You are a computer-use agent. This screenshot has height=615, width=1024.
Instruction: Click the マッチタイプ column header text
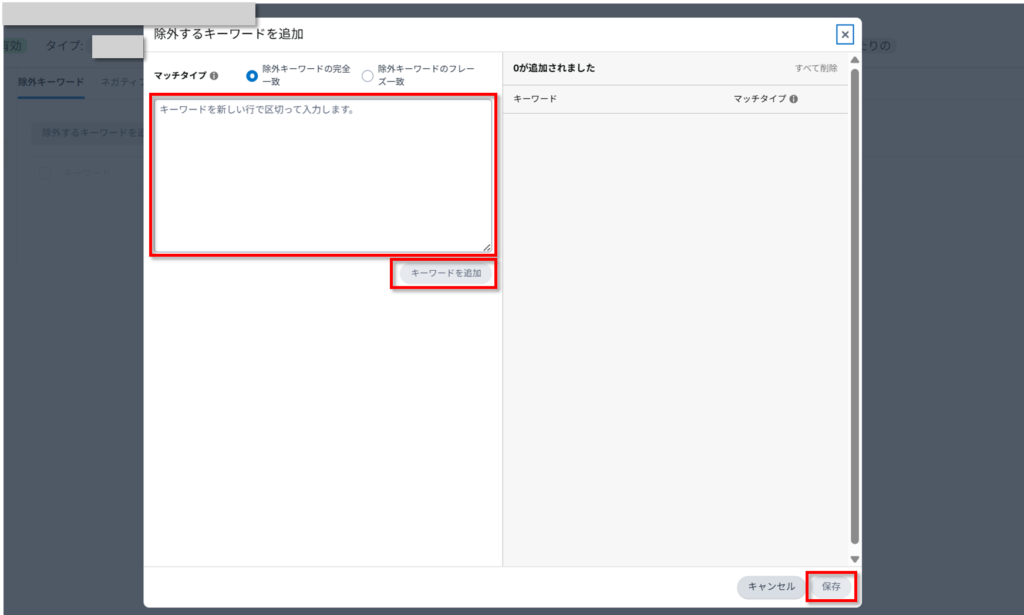[759, 100]
